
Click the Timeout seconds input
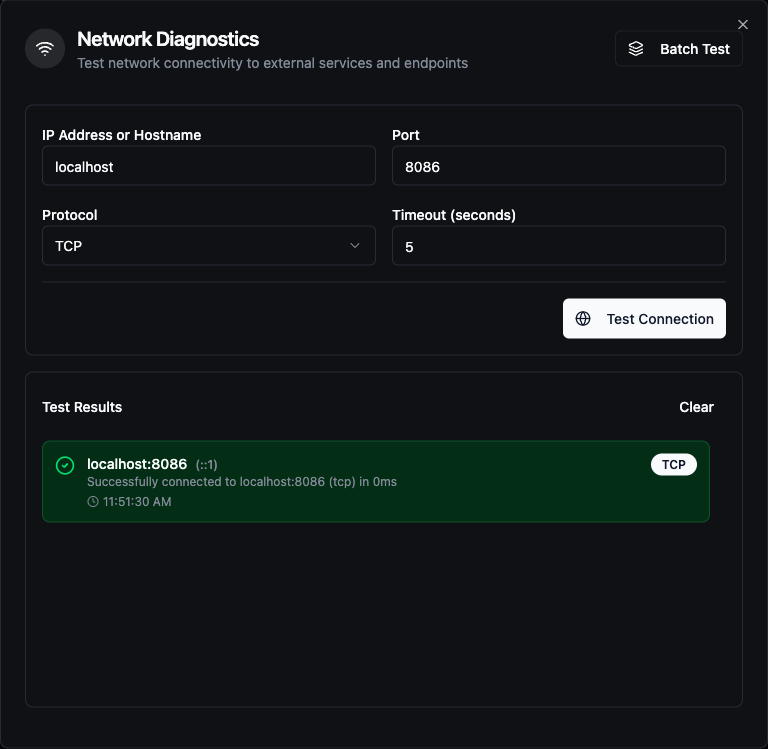click(x=558, y=246)
